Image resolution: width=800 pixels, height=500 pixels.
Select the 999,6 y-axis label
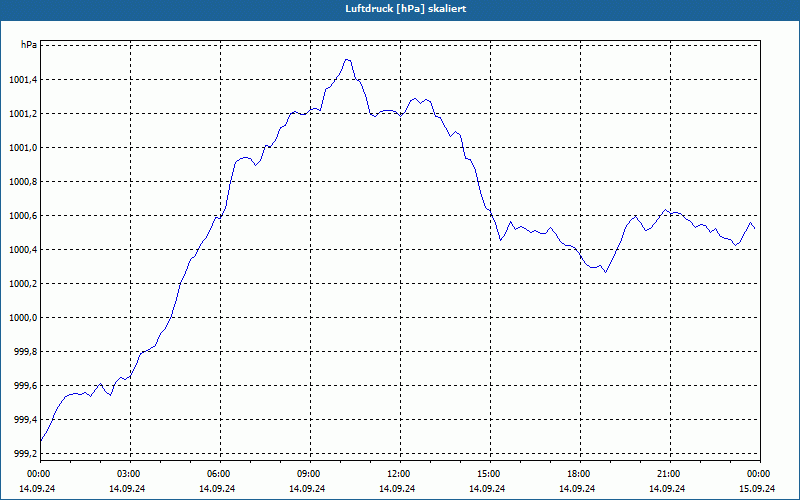[x=26, y=386]
